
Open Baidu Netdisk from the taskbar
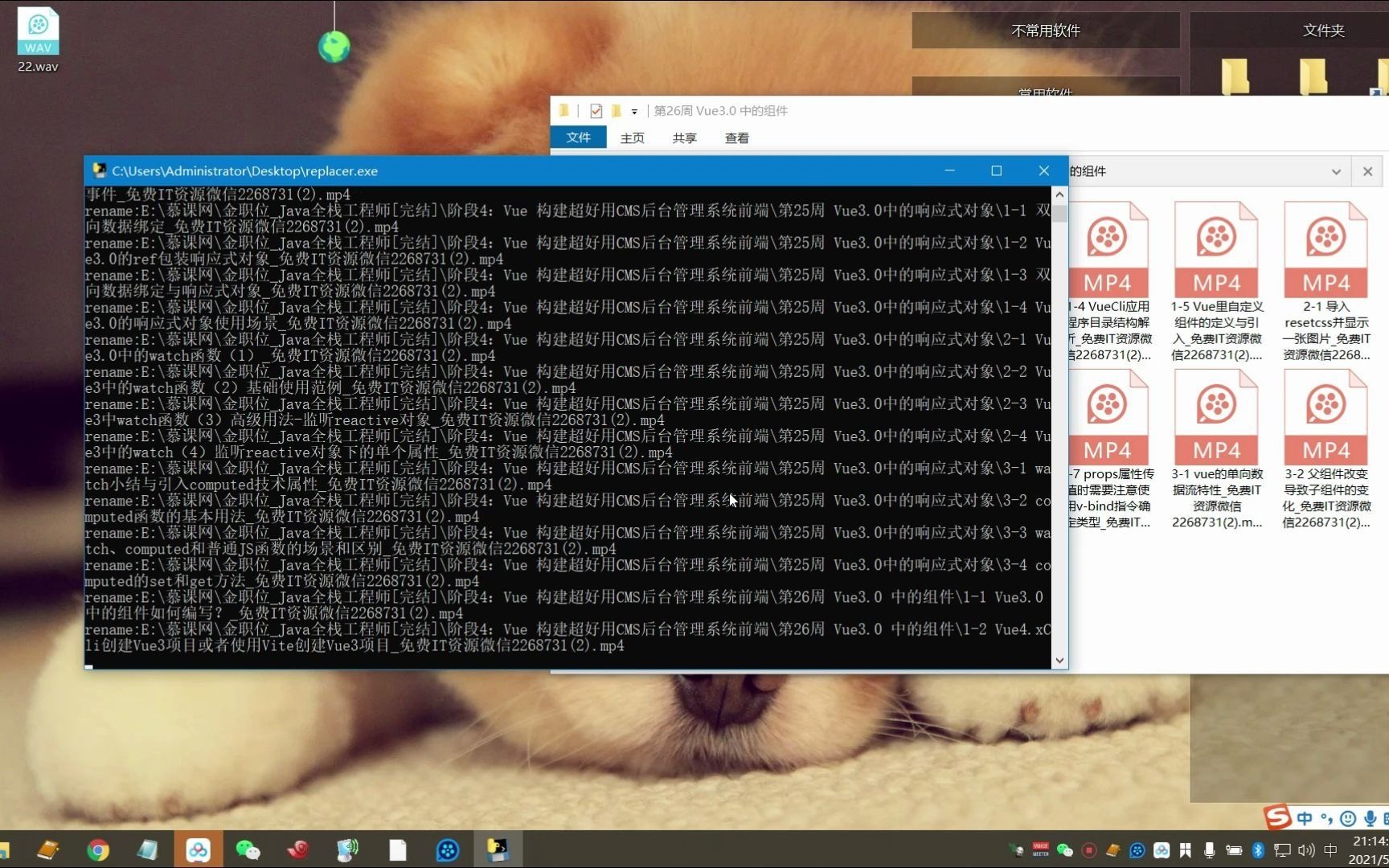[x=198, y=850]
